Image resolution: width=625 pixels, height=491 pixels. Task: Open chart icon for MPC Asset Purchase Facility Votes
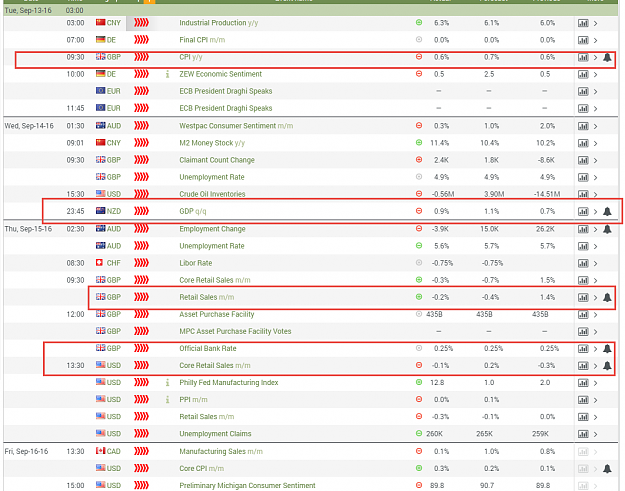click(583, 332)
